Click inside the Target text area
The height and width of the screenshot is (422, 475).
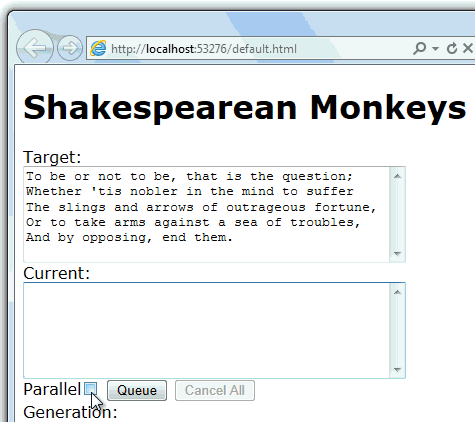[x=206, y=214]
